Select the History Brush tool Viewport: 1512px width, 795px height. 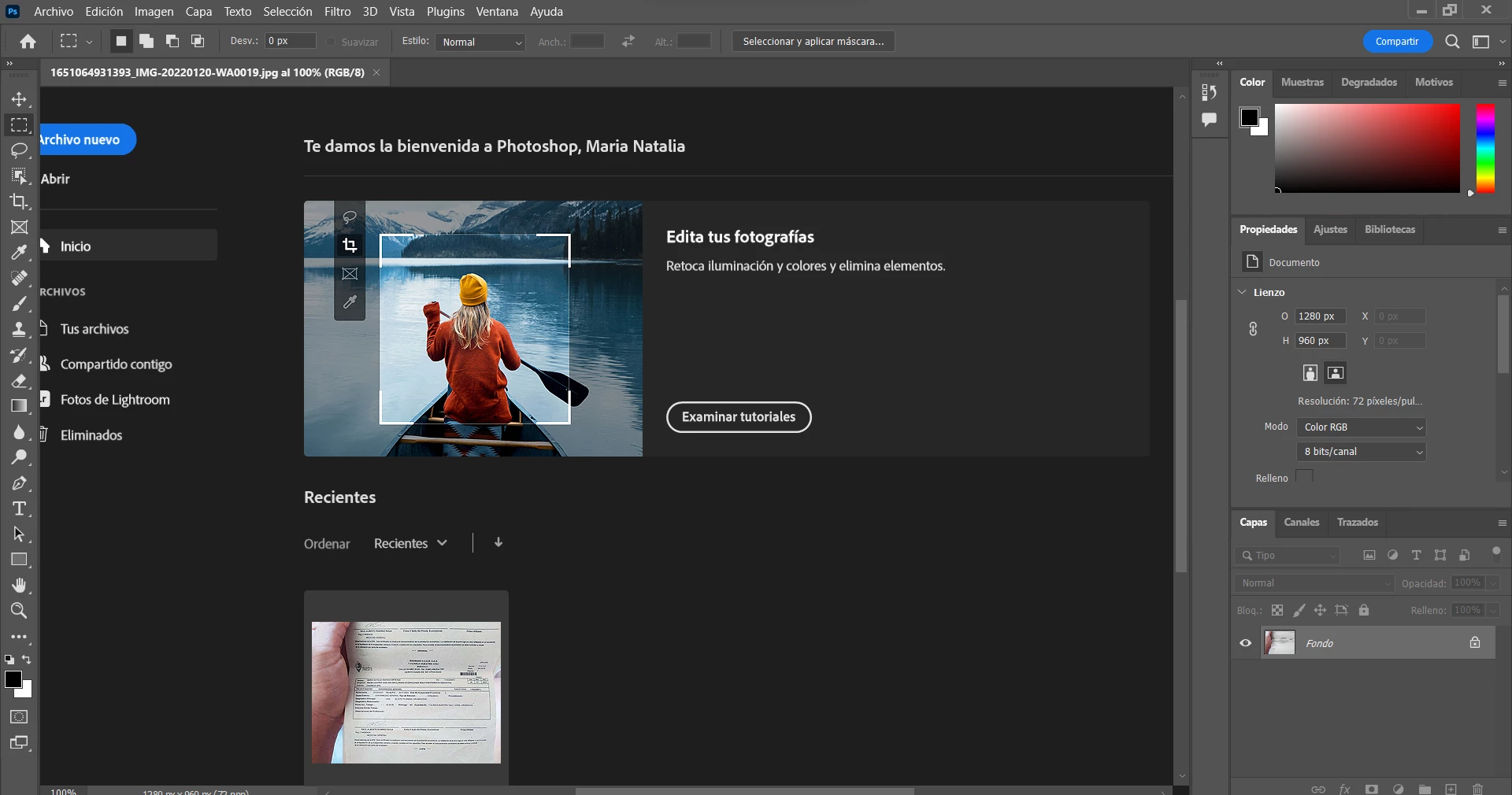click(19, 355)
